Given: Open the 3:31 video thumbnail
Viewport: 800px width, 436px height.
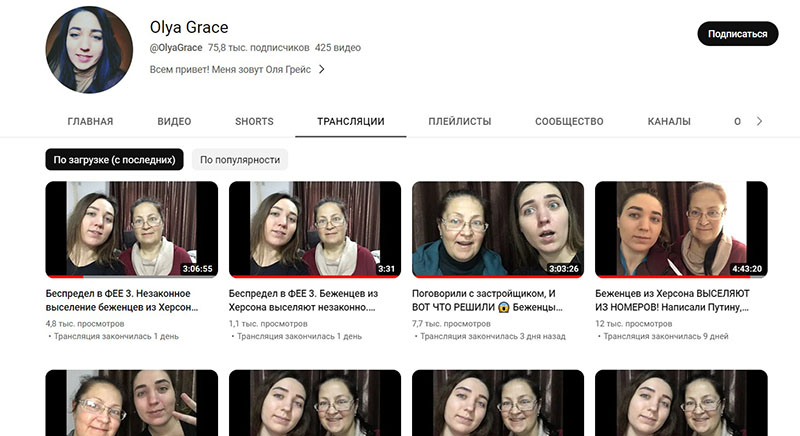Looking at the screenshot, I should (x=315, y=229).
